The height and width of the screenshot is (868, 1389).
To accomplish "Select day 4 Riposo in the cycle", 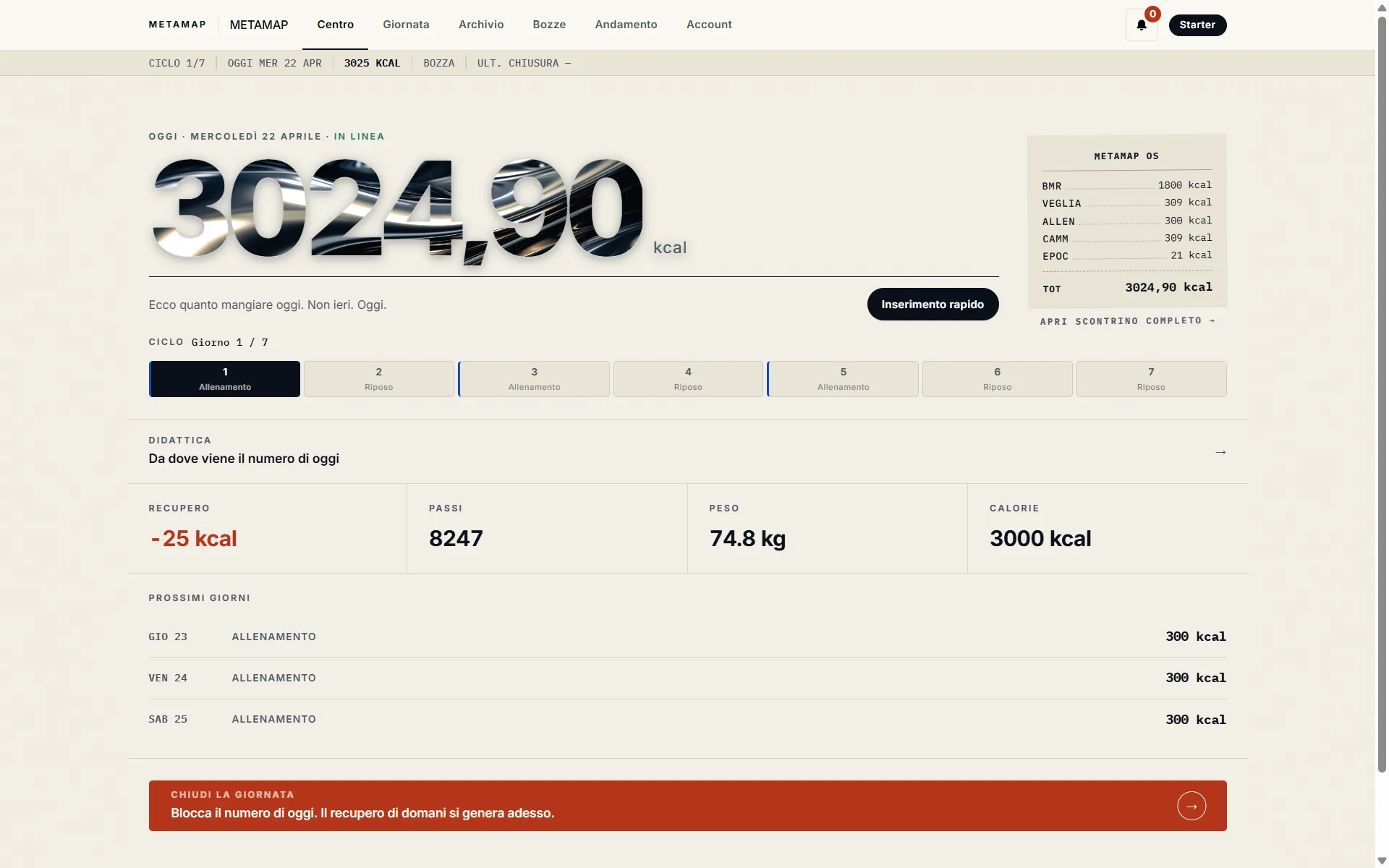I will 687,378.
